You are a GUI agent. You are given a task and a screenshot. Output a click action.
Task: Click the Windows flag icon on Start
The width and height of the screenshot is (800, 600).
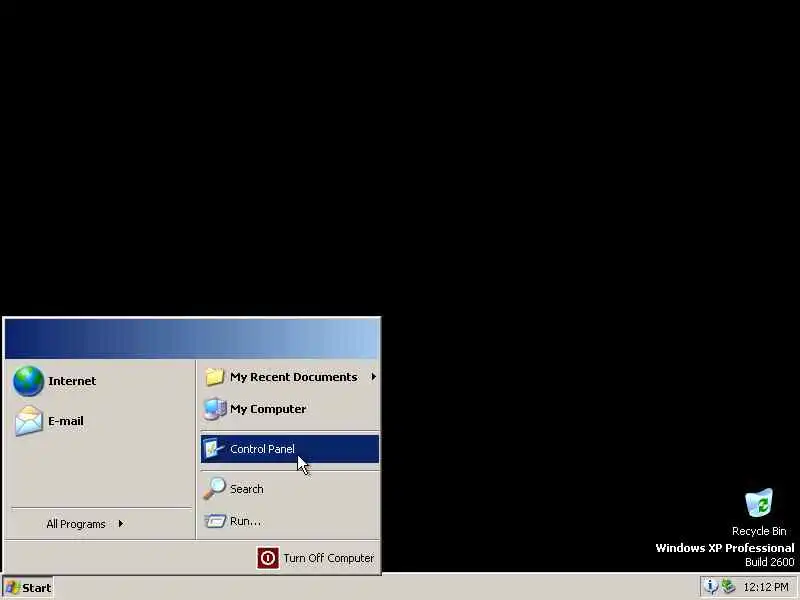[12, 588]
